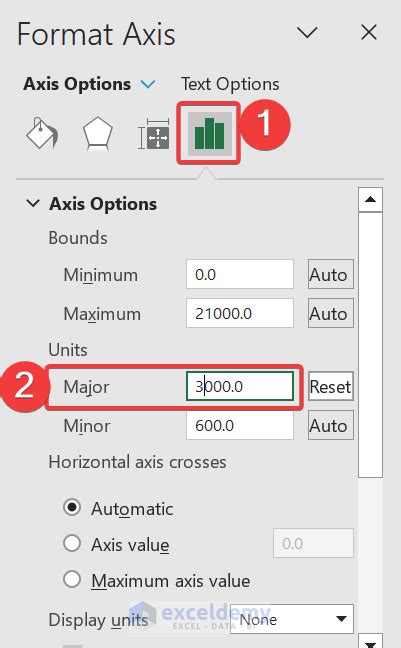401x648 pixels.
Task: Set Maximum bound to Auto
Action: click(331, 313)
